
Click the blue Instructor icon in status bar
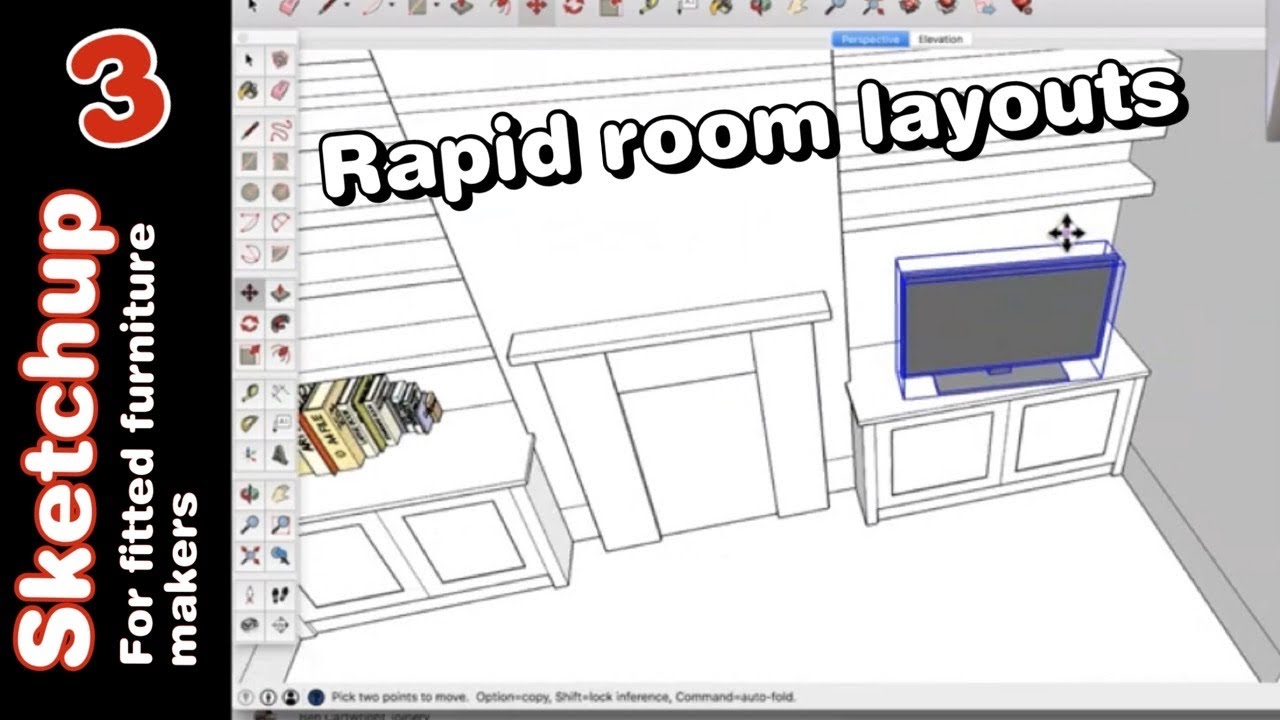[316, 697]
